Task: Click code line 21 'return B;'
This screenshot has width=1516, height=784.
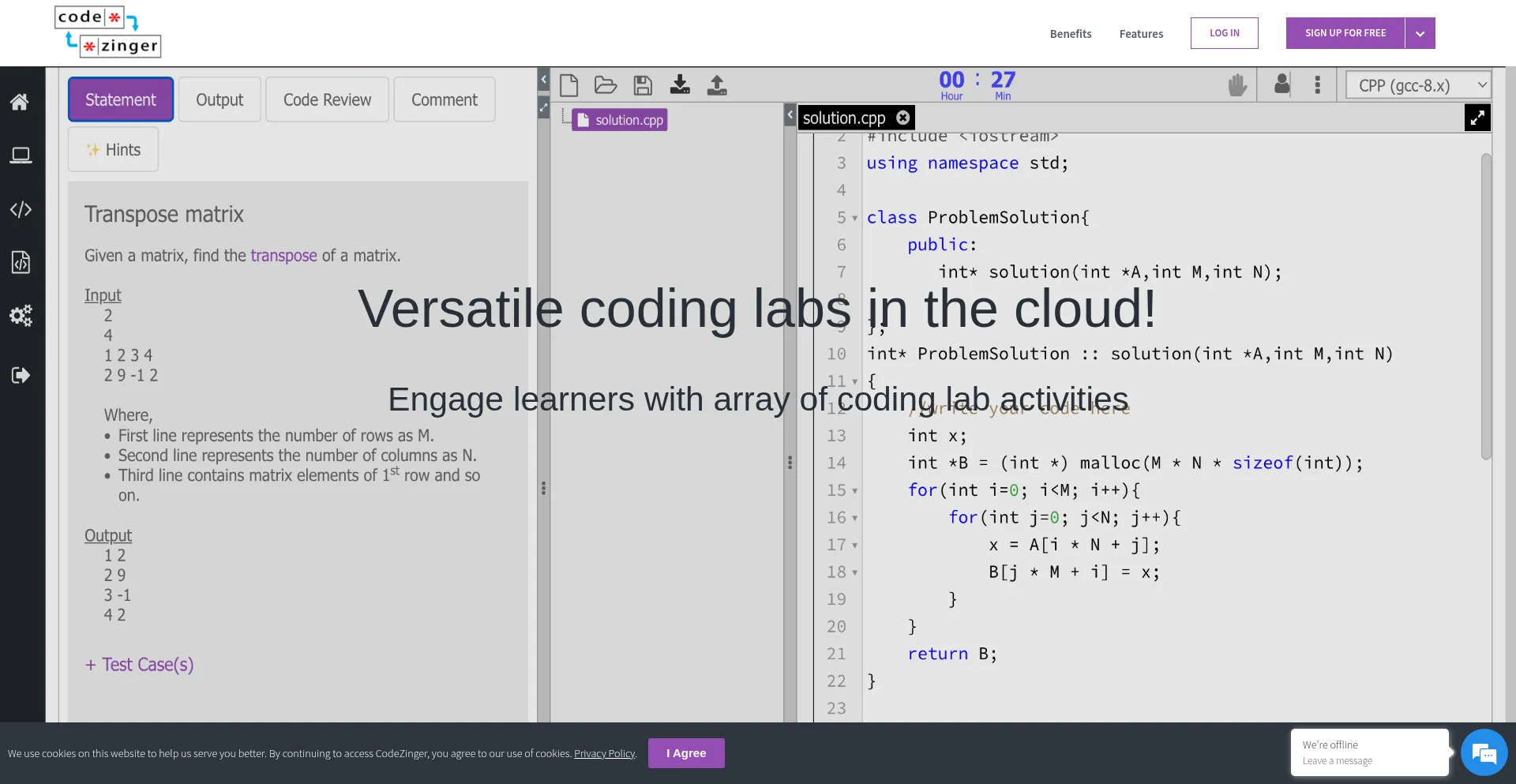Action: 952,654
